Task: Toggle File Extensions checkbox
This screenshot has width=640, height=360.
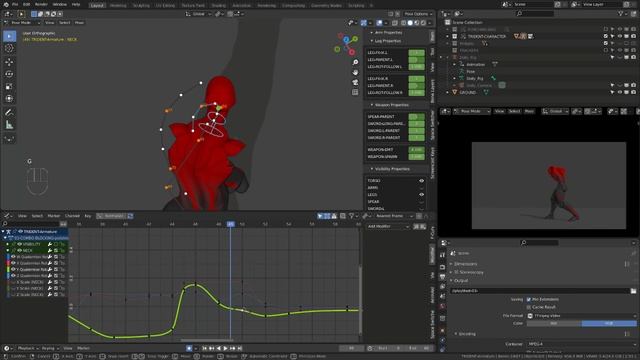Action: pos(529,299)
